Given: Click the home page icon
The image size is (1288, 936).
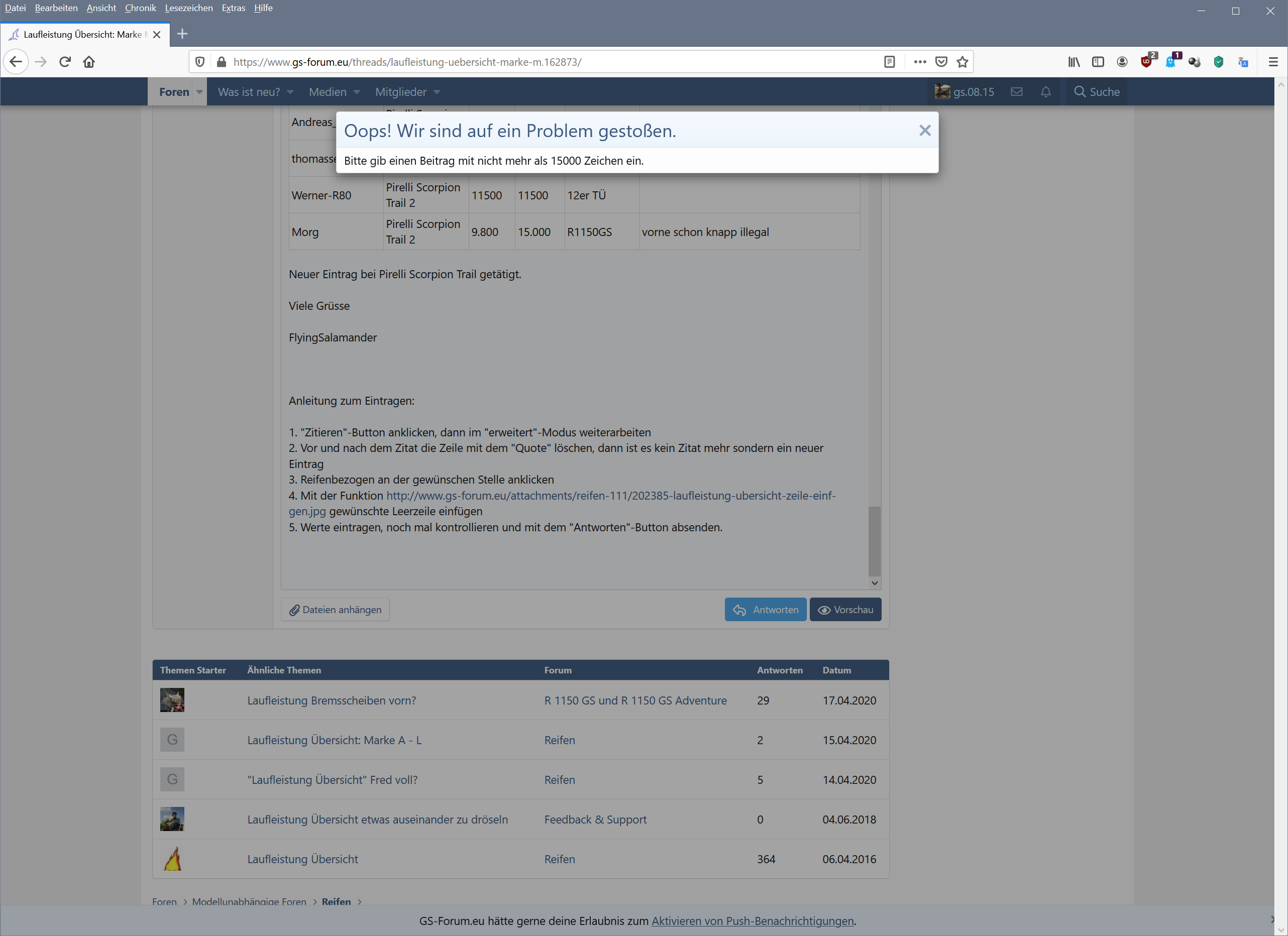Looking at the screenshot, I should click(x=89, y=62).
